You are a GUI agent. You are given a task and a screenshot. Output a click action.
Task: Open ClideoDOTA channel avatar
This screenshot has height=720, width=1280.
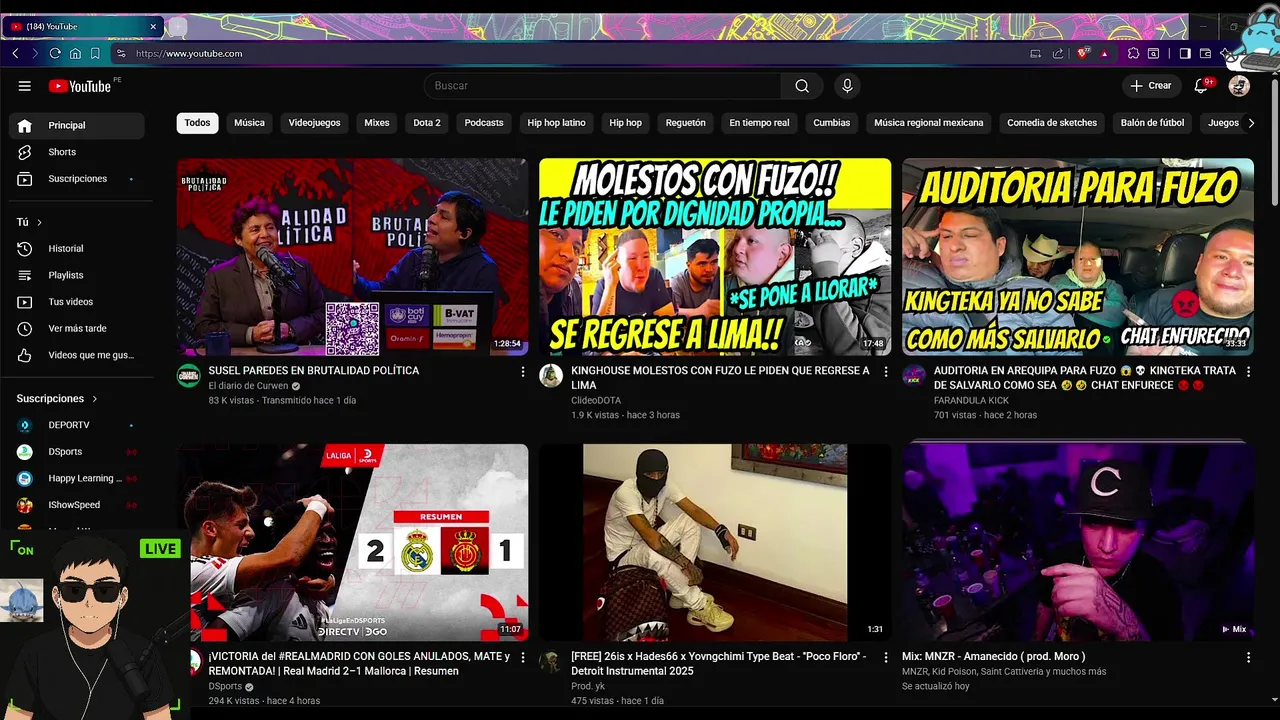point(551,376)
